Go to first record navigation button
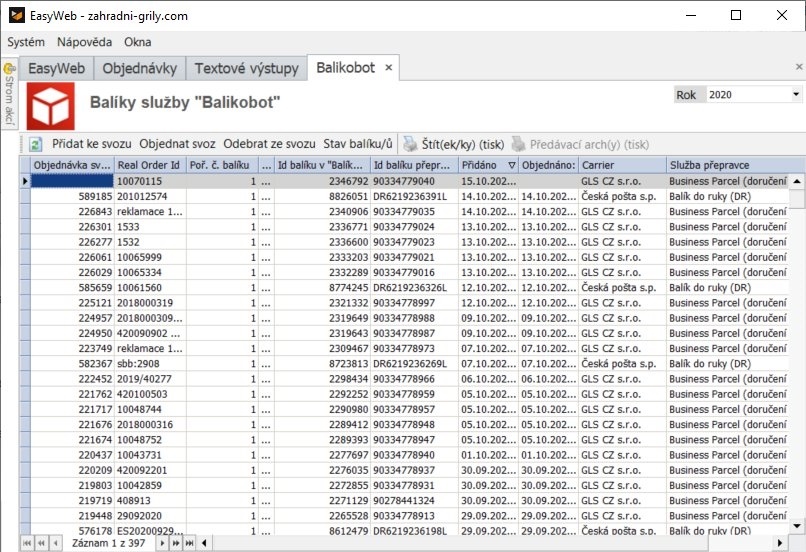The image size is (806, 552). point(27,543)
